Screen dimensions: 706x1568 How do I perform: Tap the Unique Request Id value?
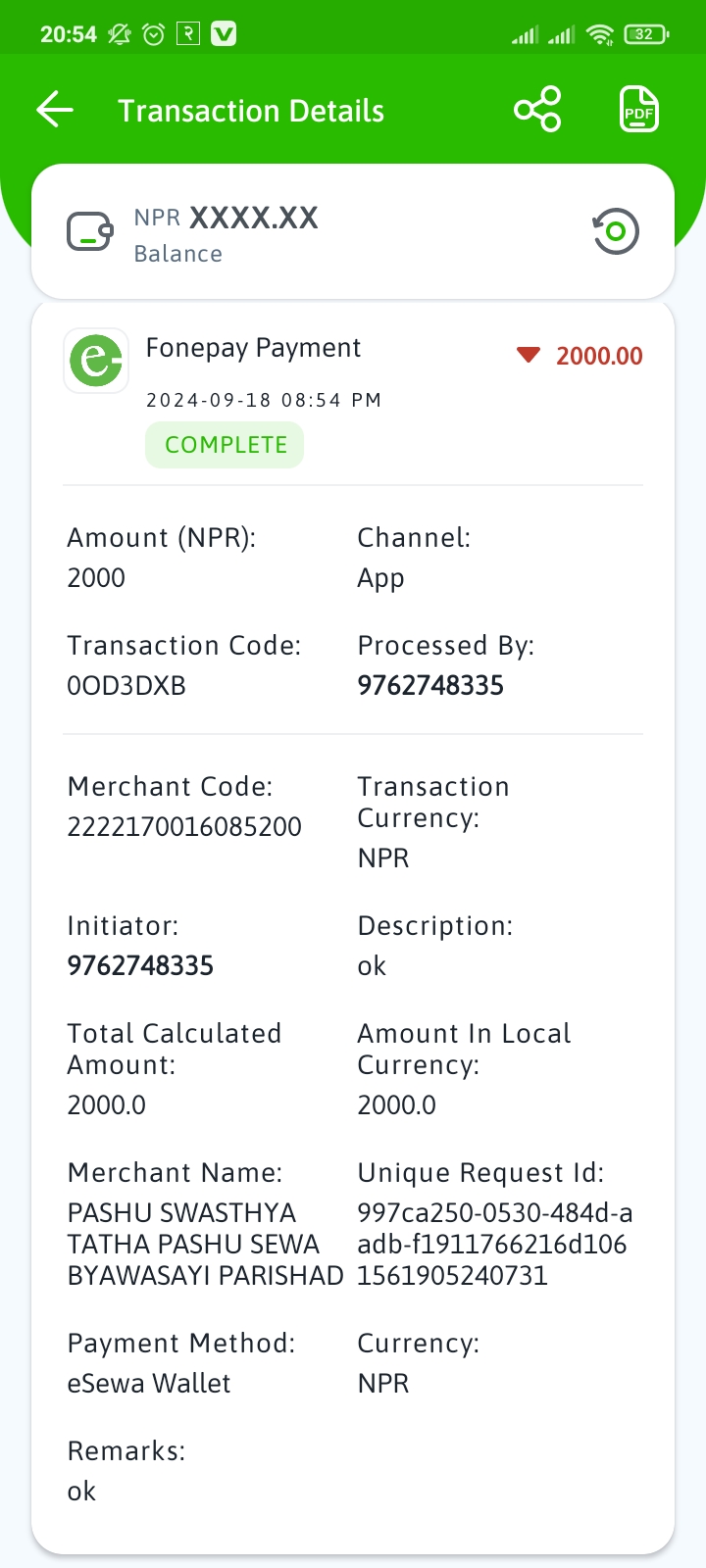click(x=495, y=1244)
